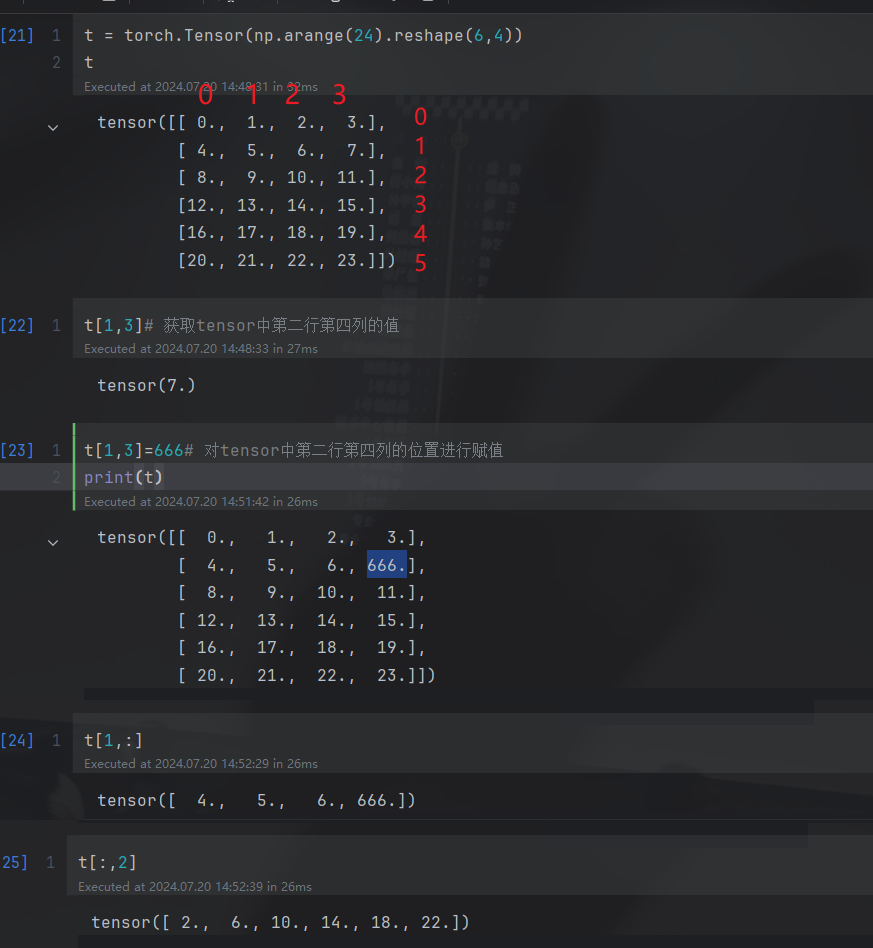Click row '[16., 17., 18., 19.]' in cell 21 output

pyautogui.click(x=281, y=233)
